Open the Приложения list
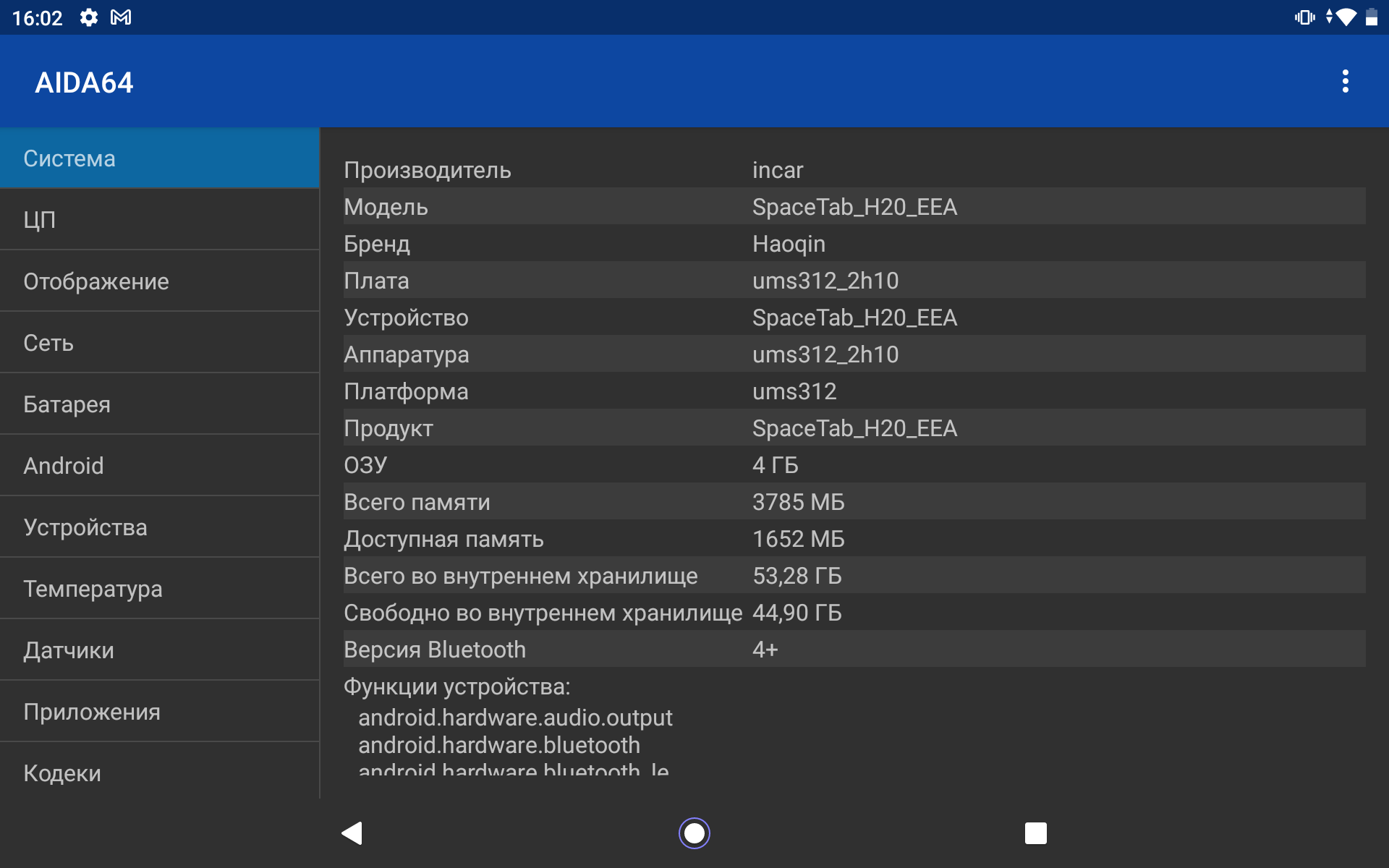The image size is (1389, 868). [159, 712]
